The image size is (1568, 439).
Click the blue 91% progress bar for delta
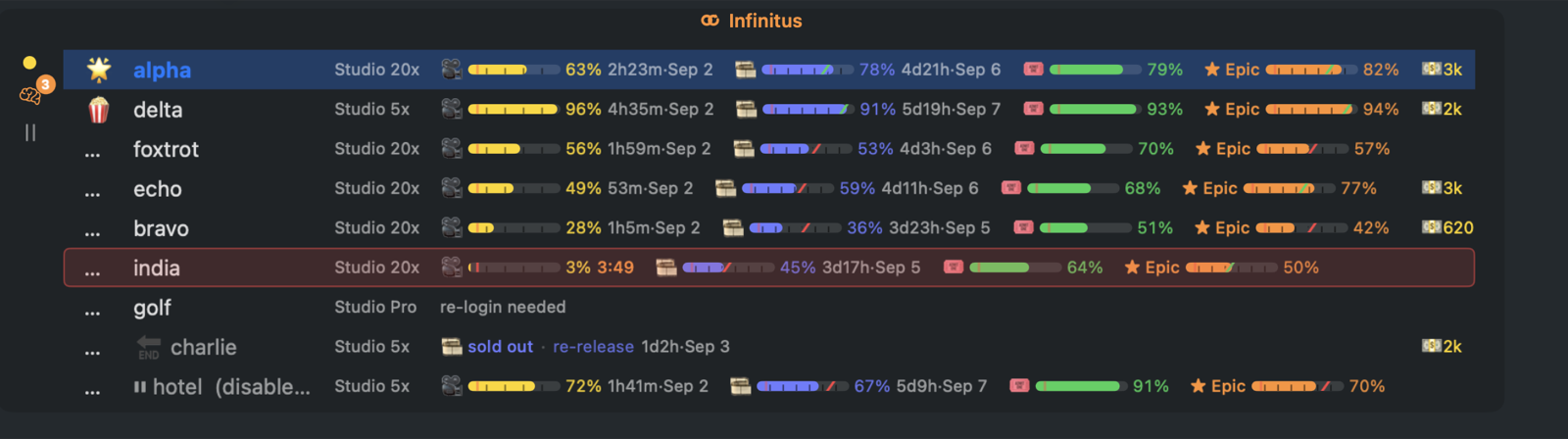coord(808,110)
